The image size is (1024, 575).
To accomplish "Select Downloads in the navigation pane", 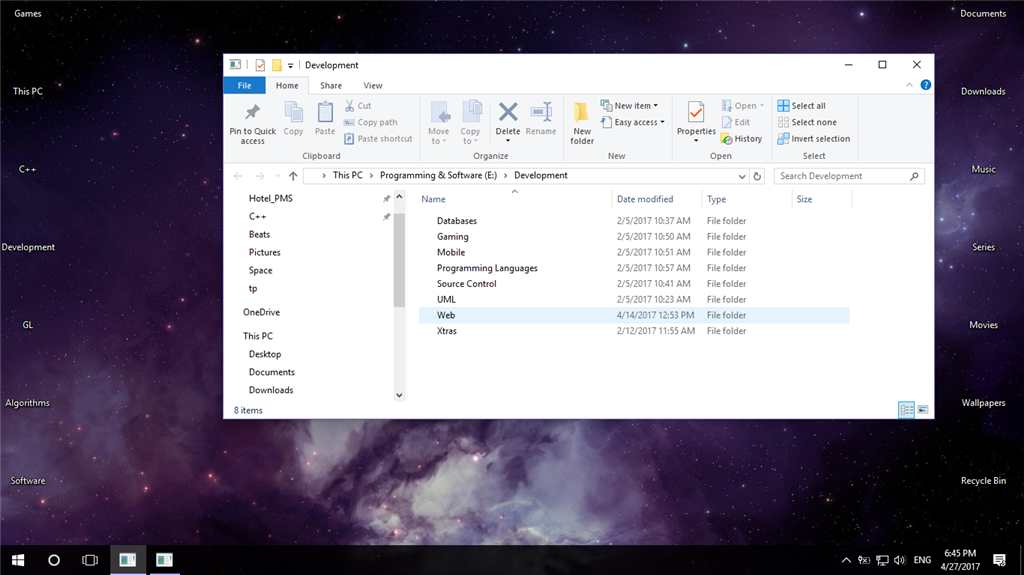I will pos(271,390).
